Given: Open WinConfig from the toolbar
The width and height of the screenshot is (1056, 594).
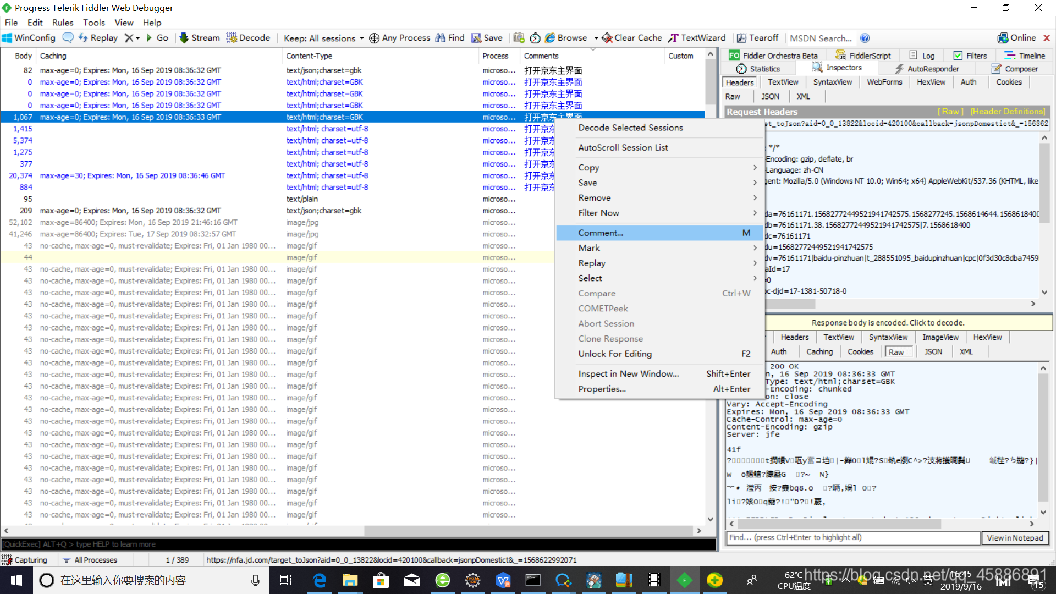Looking at the screenshot, I should coord(28,38).
